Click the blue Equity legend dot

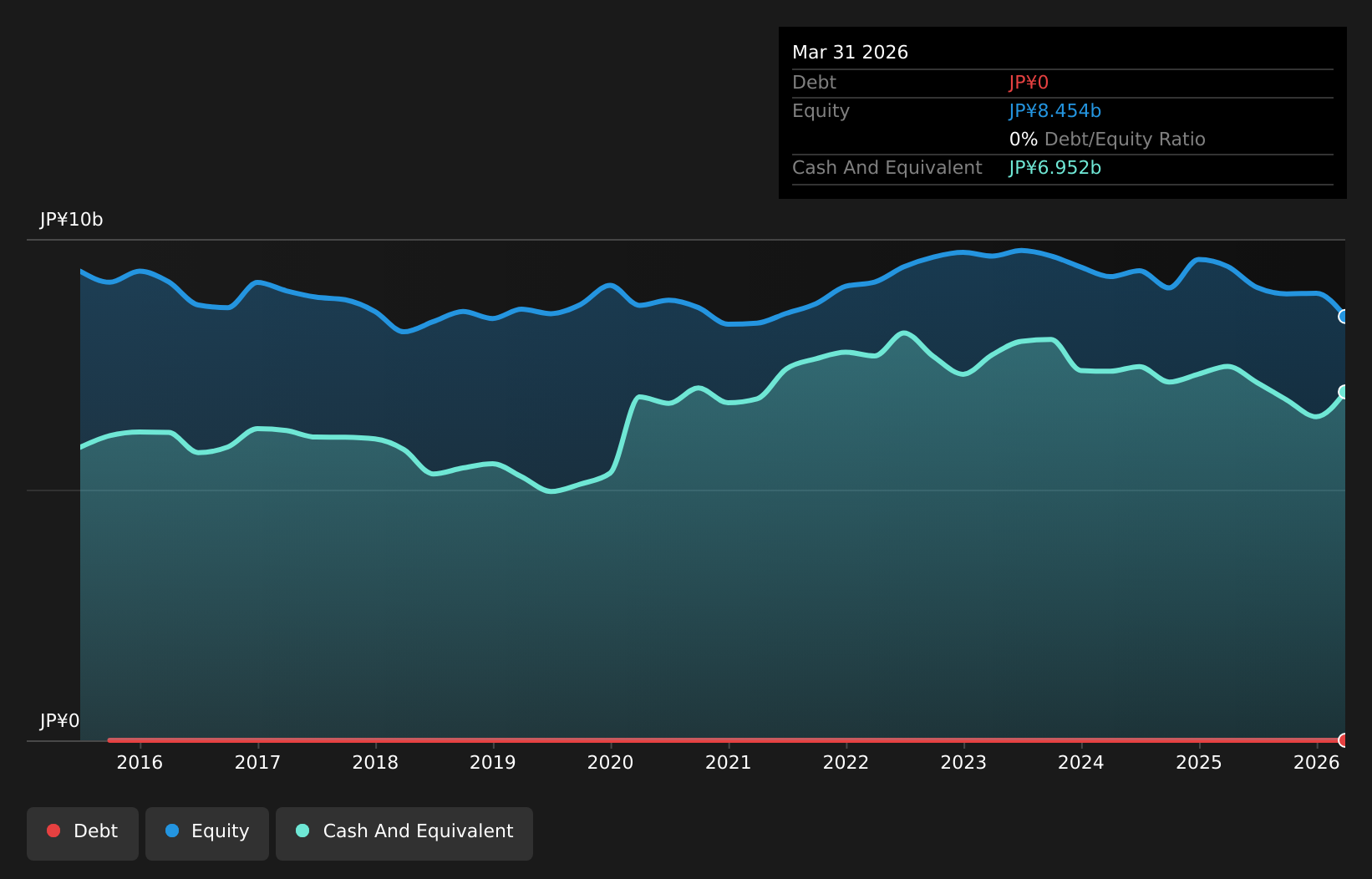coord(172,831)
